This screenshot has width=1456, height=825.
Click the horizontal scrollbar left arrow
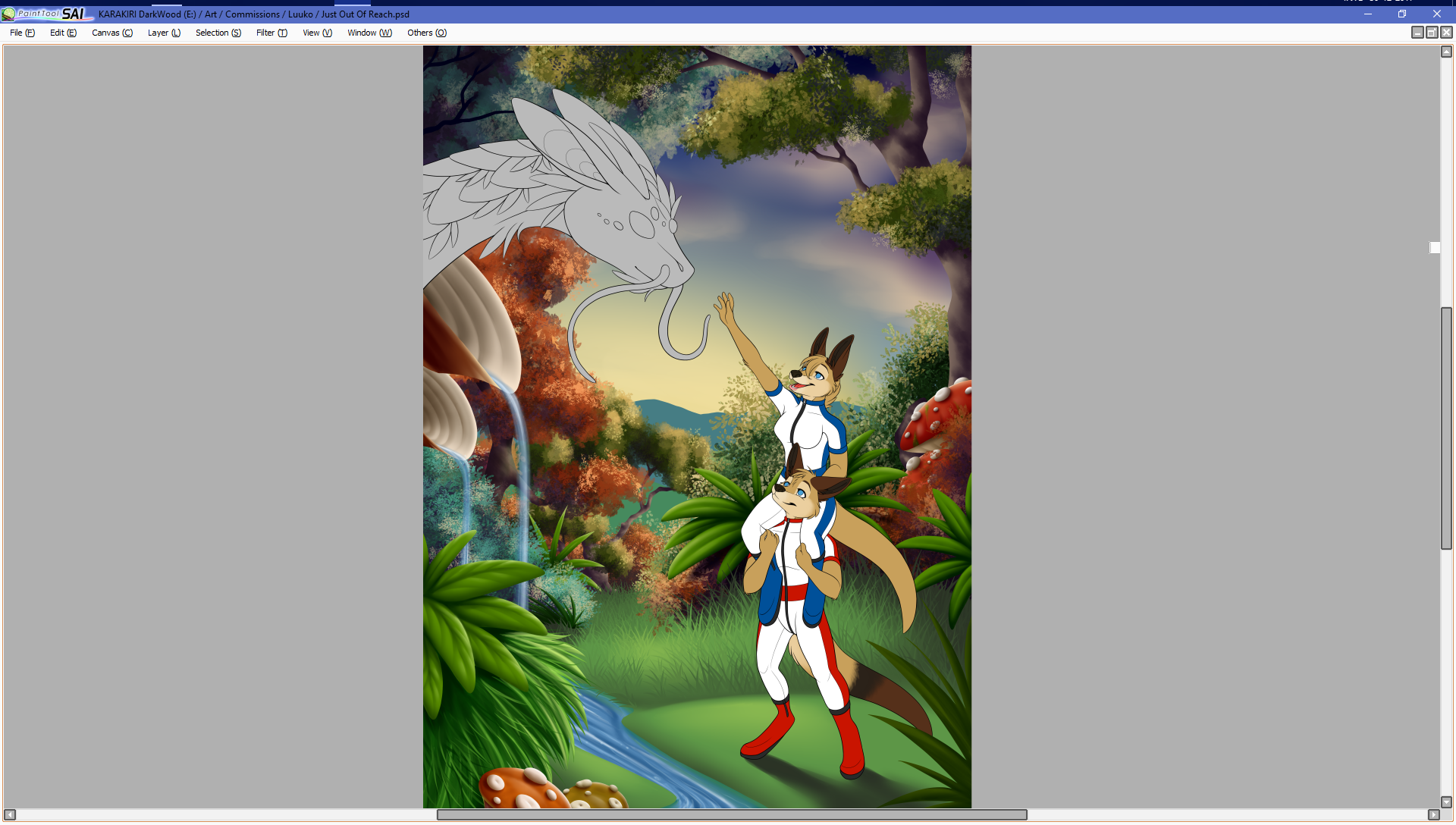pos(10,814)
